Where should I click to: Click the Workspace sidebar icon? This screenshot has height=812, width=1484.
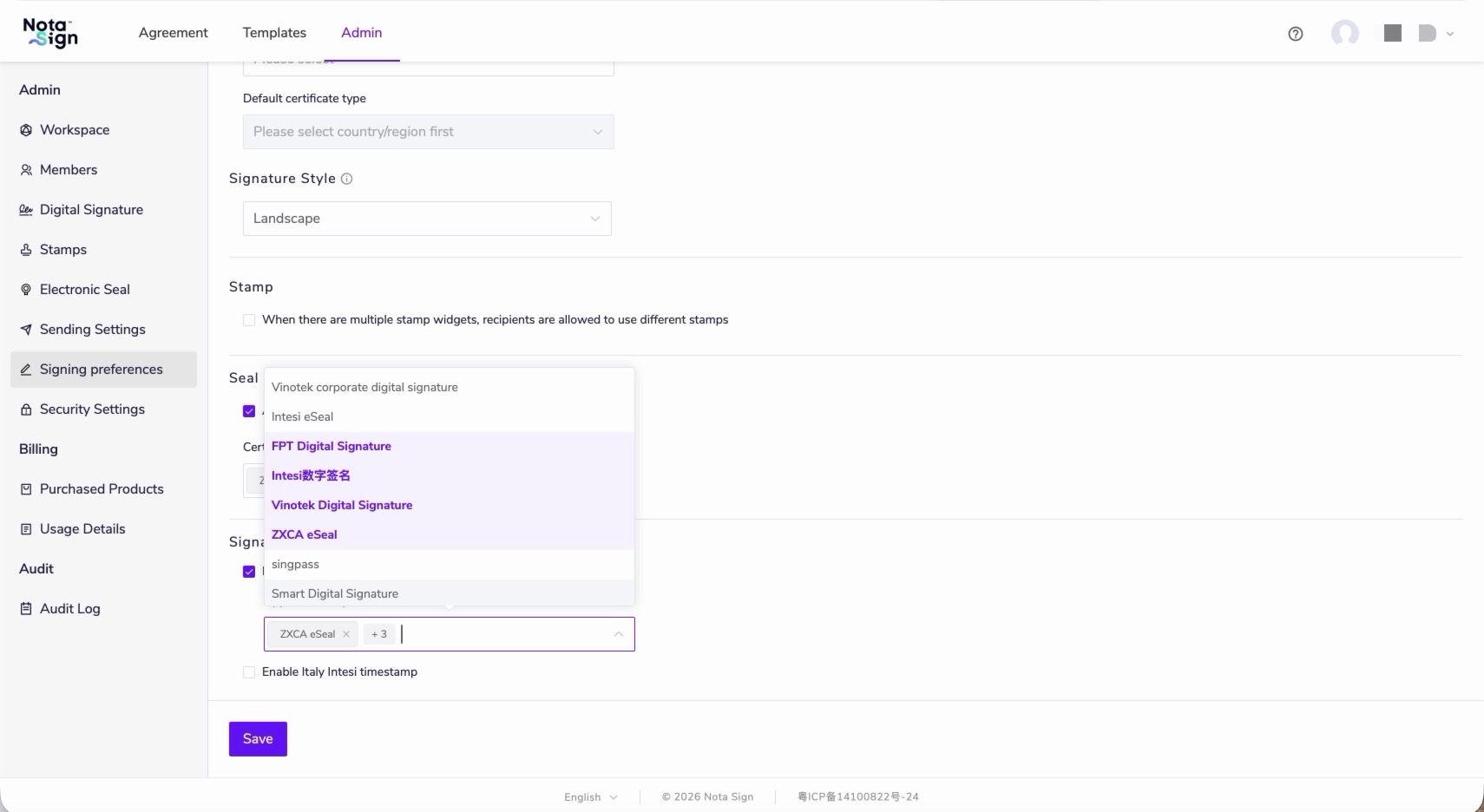tap(26, 130)
